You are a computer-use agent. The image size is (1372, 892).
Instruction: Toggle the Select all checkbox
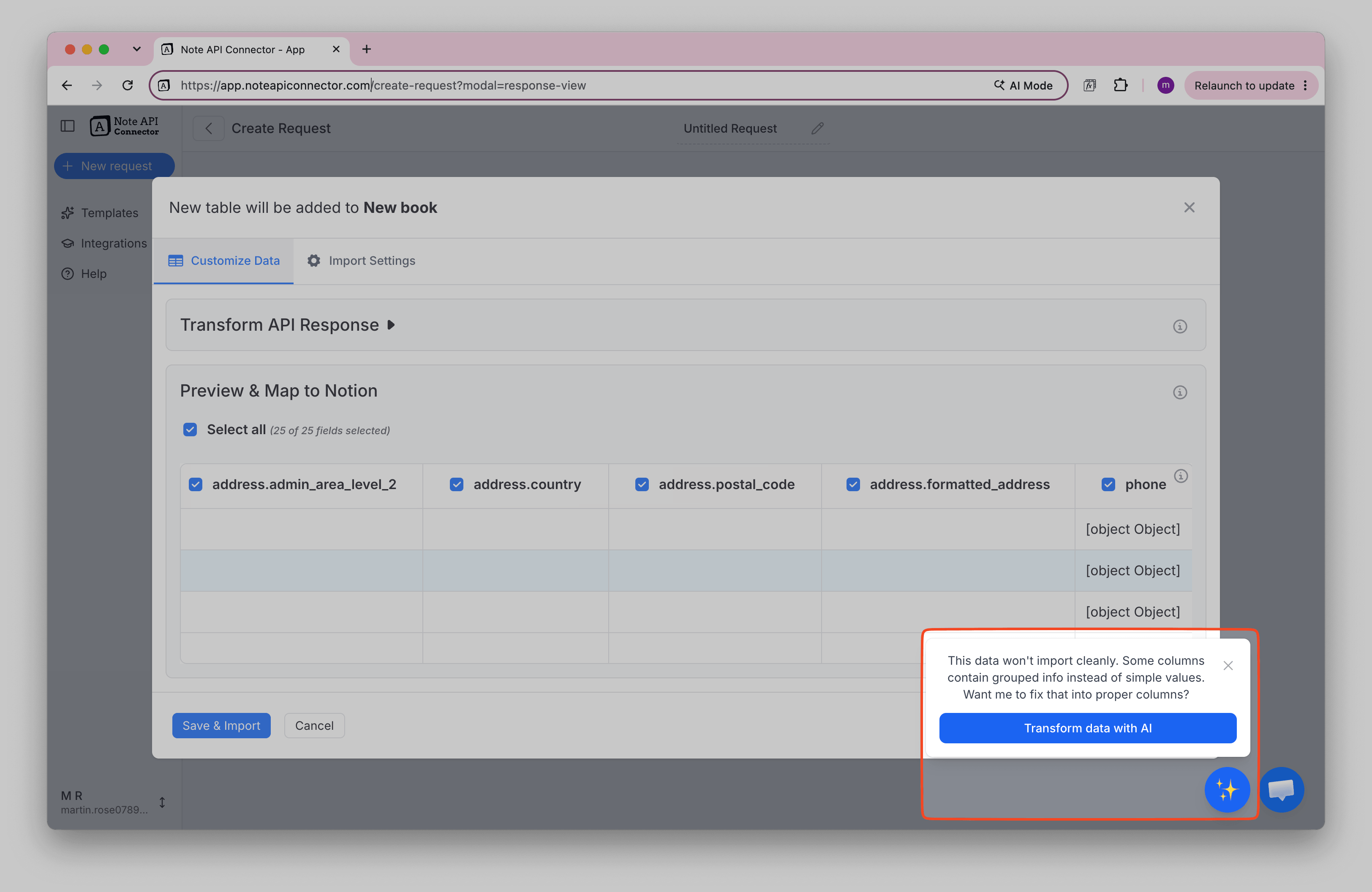click(x=190, y=429)
